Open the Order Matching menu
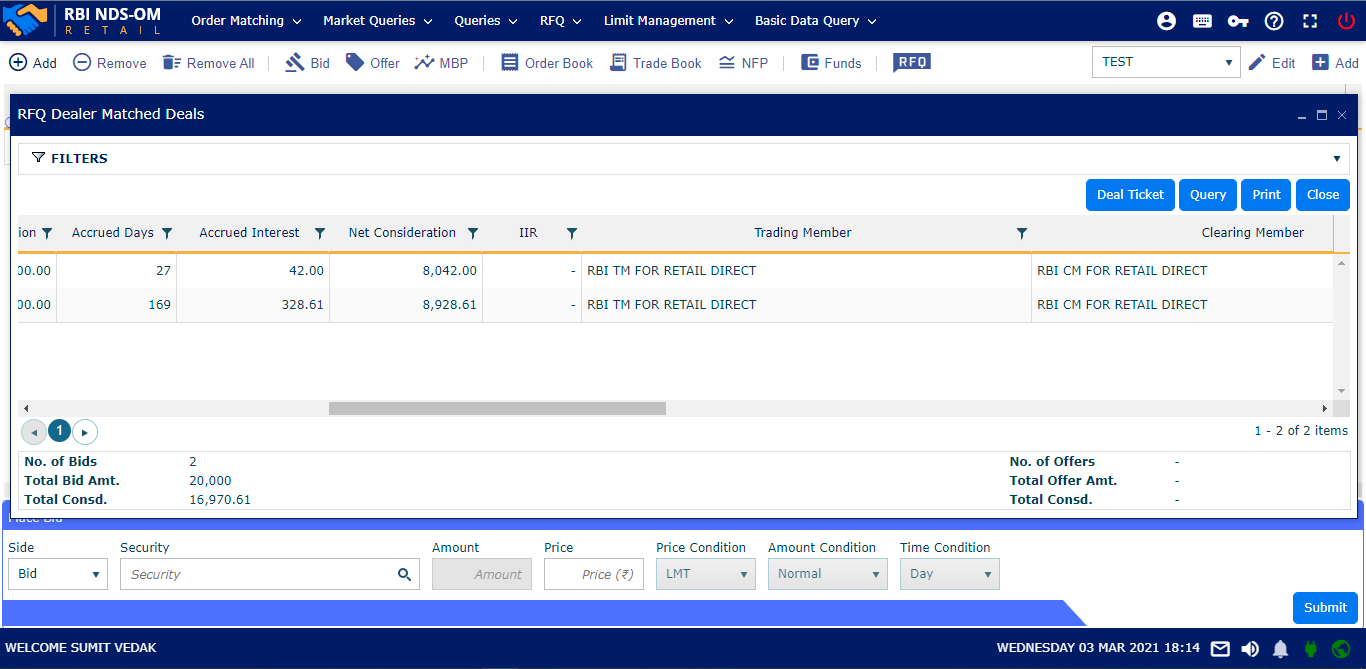1366x669 pixels. [x=246, y=21]
